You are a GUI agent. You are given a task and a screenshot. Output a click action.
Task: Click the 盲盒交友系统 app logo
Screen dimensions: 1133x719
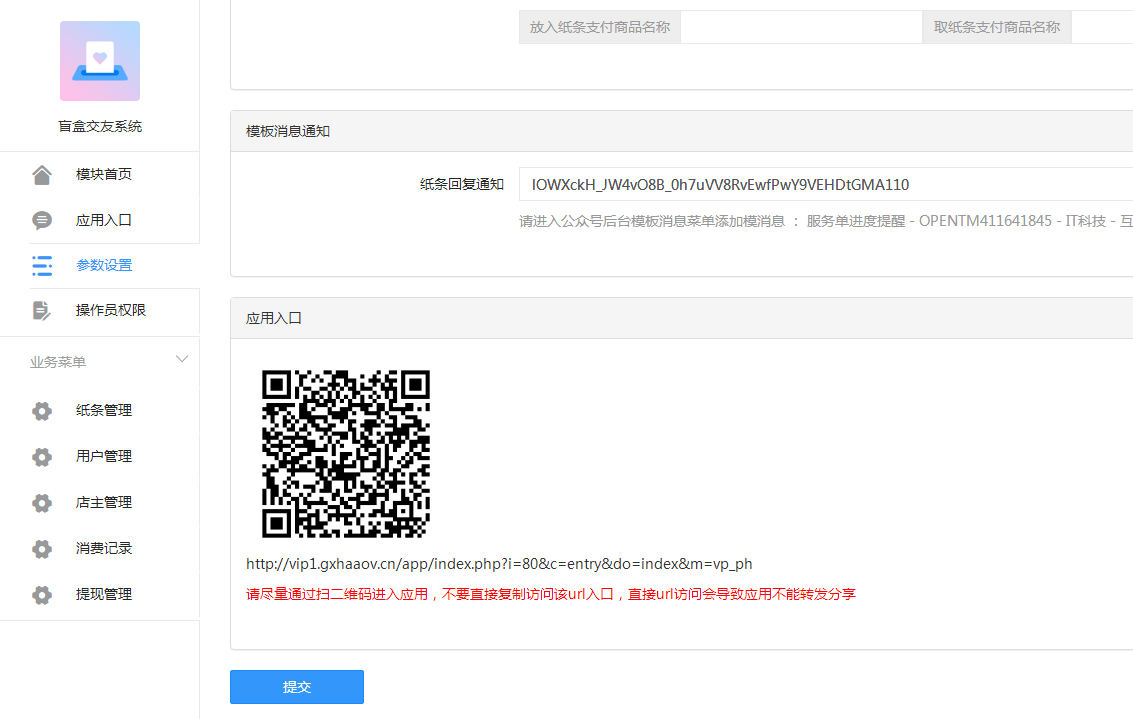coord(100,61)
